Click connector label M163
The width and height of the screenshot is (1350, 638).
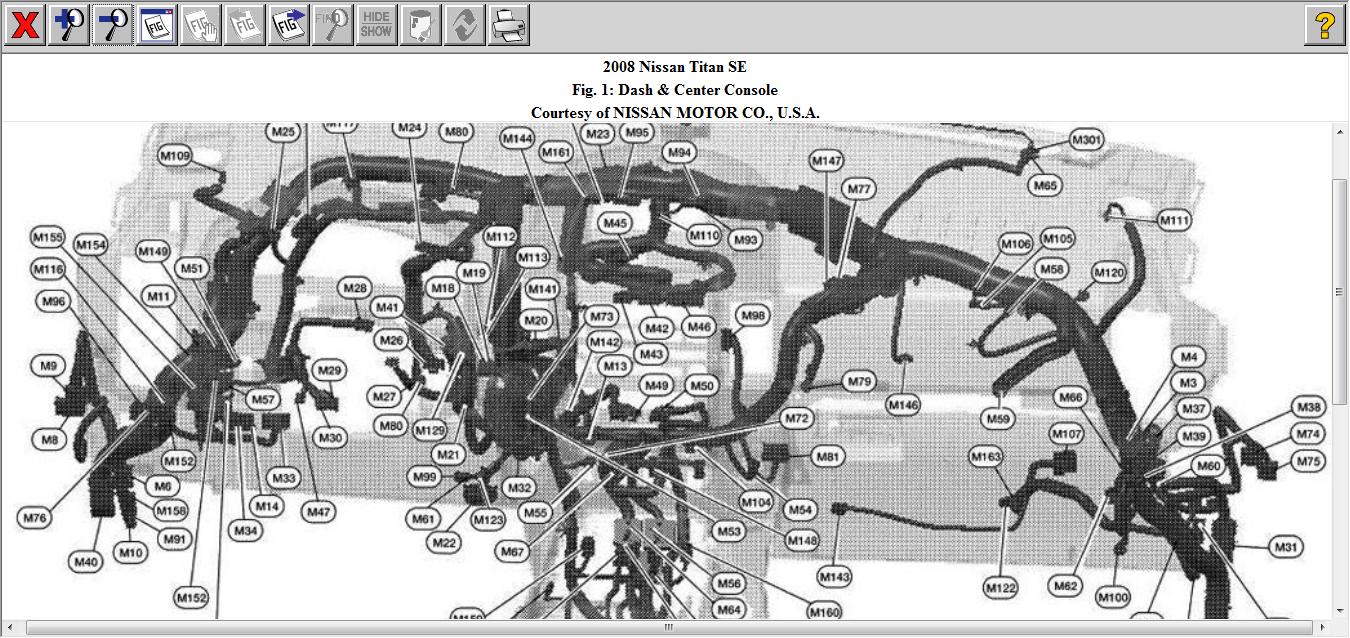pos(986,457)
